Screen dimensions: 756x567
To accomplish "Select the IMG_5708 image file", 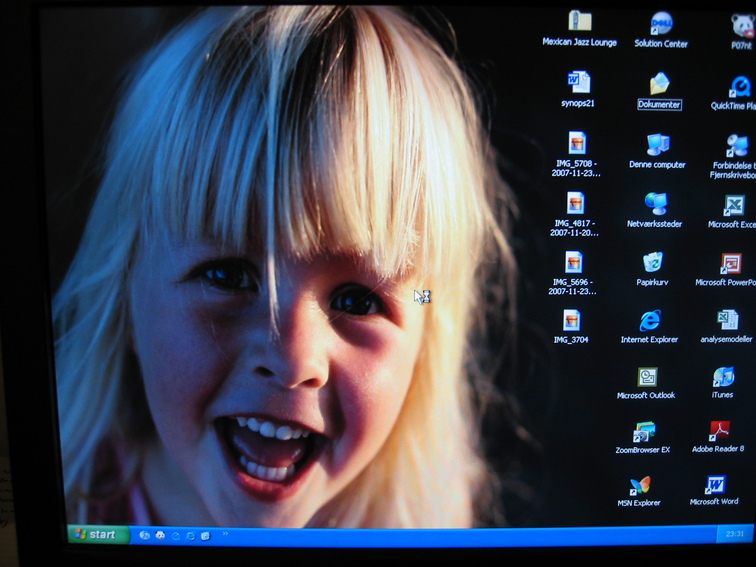I will 576,143.
